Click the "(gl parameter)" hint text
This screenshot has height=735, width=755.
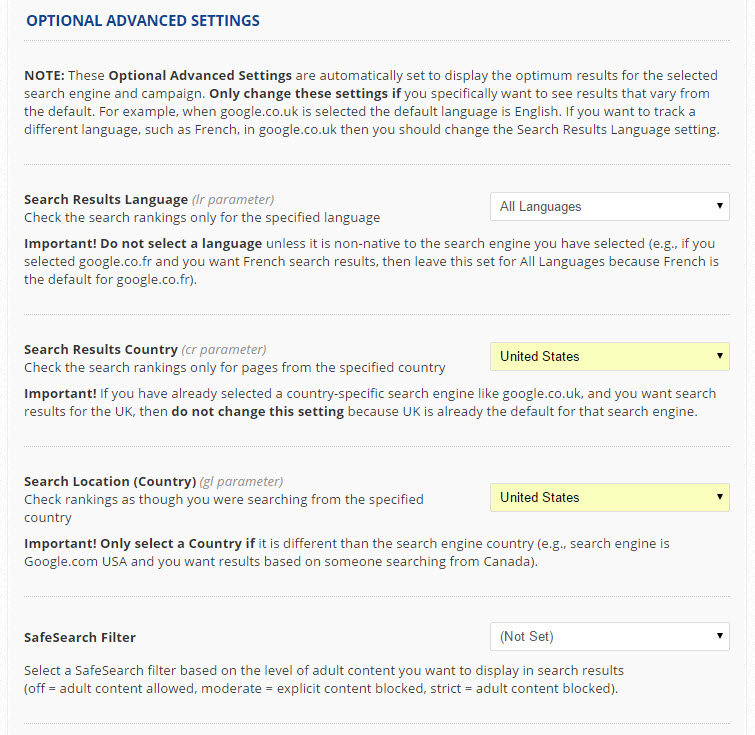pyautogui.click(x=241, y=482)
